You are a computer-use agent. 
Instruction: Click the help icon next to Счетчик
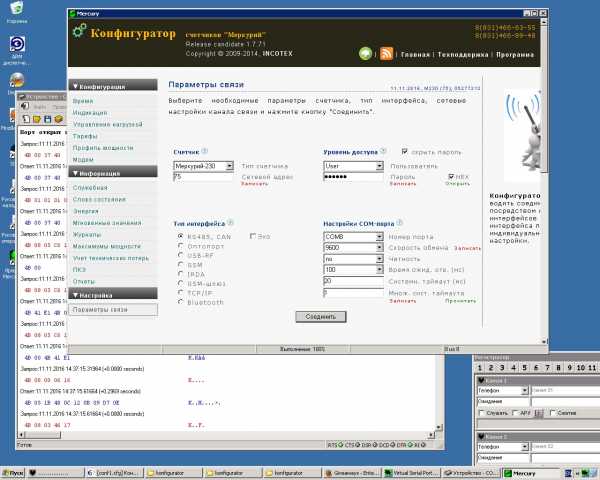[x=207, y=151]
